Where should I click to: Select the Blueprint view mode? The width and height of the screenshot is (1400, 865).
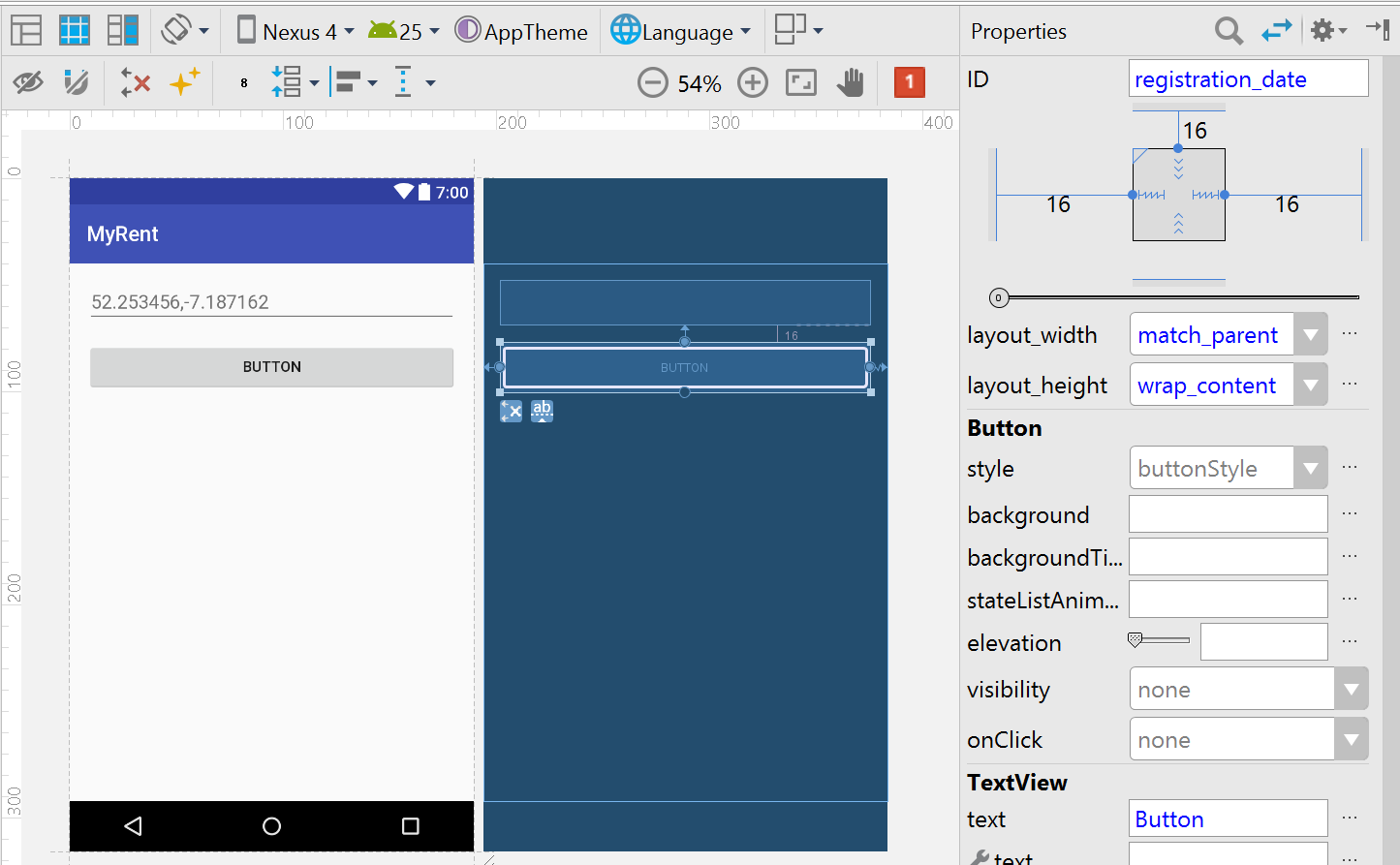pos(75,30)
